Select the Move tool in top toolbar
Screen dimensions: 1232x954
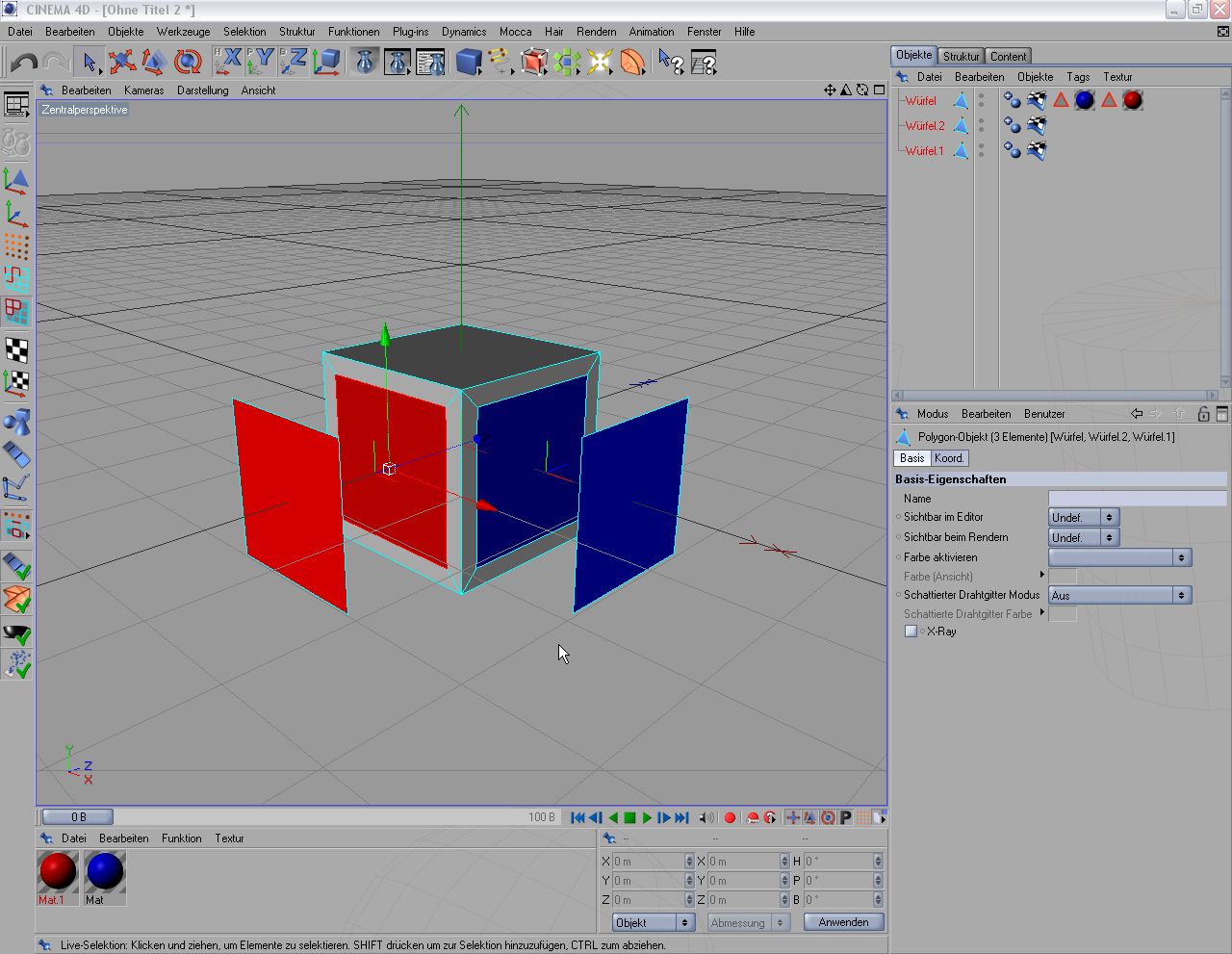tap(121, 63)
